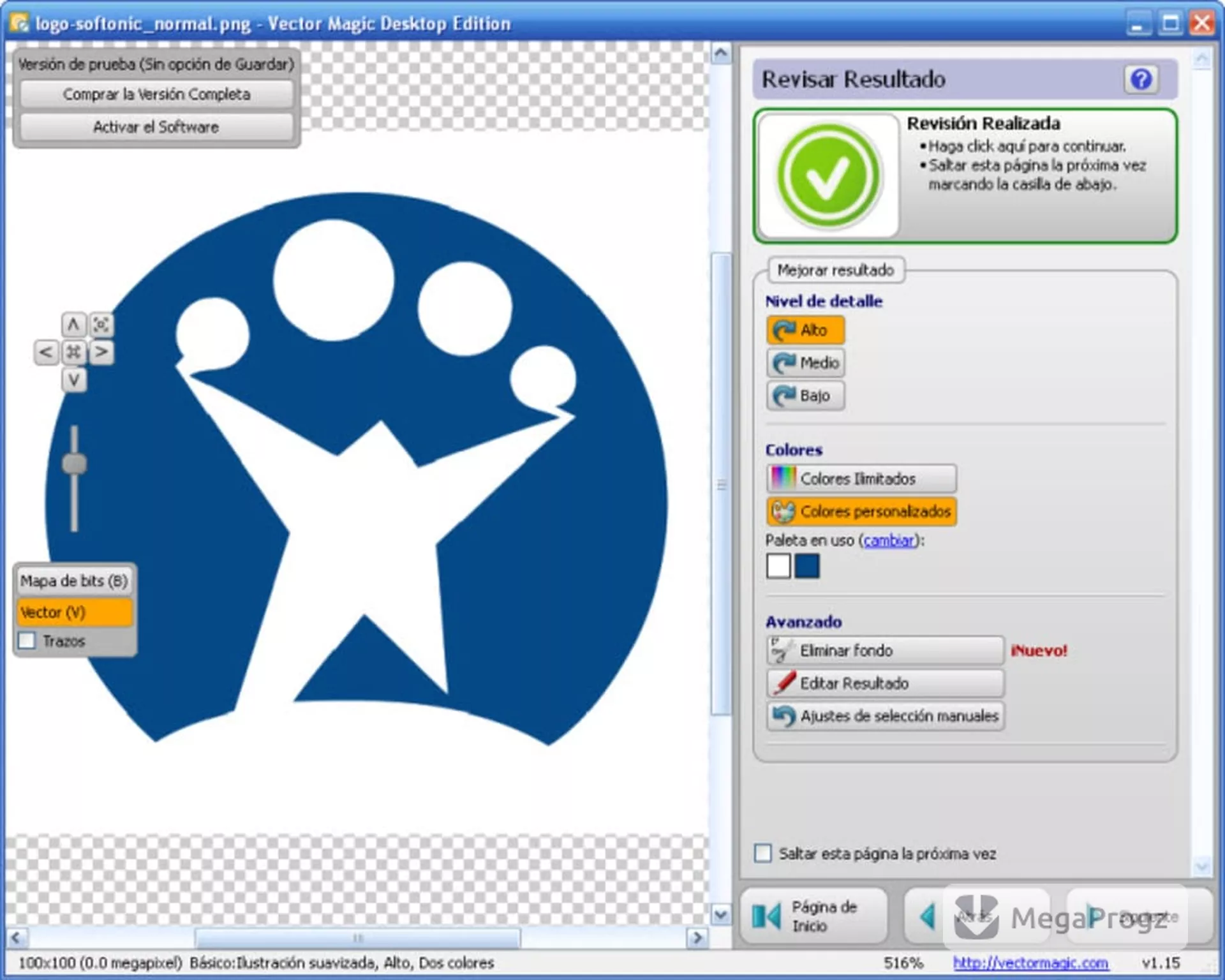Open Editar Resultado tool
The width and height of the screenshot is (1225, 980).
click(x=886, y=683)
